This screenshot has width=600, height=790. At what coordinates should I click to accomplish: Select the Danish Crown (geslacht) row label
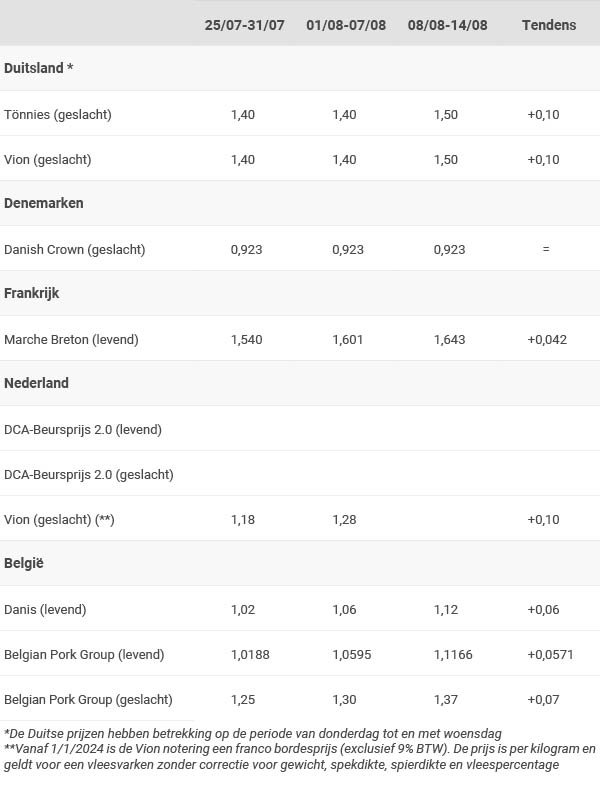coord(75,250)
